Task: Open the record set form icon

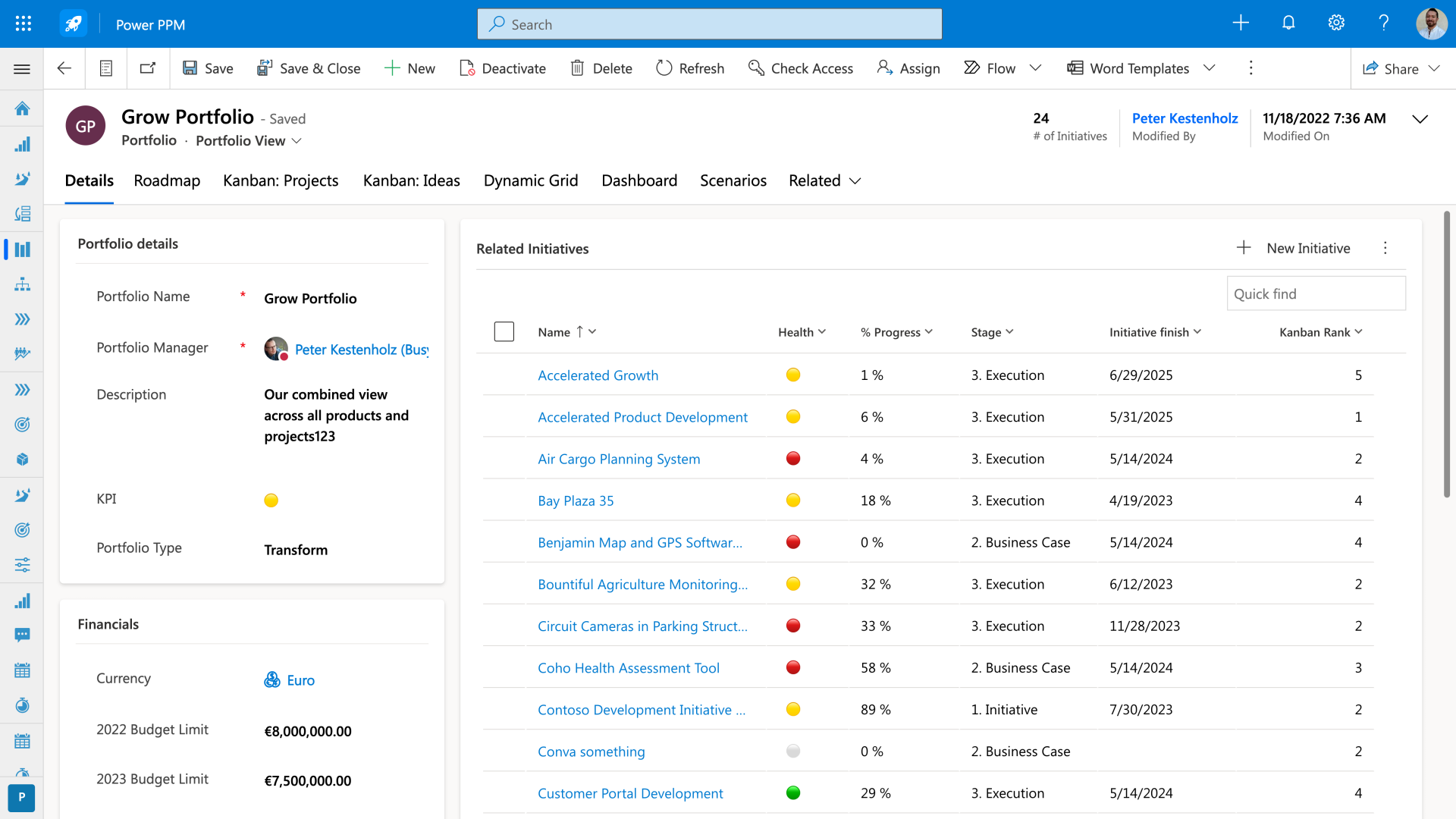Action: 106,68
